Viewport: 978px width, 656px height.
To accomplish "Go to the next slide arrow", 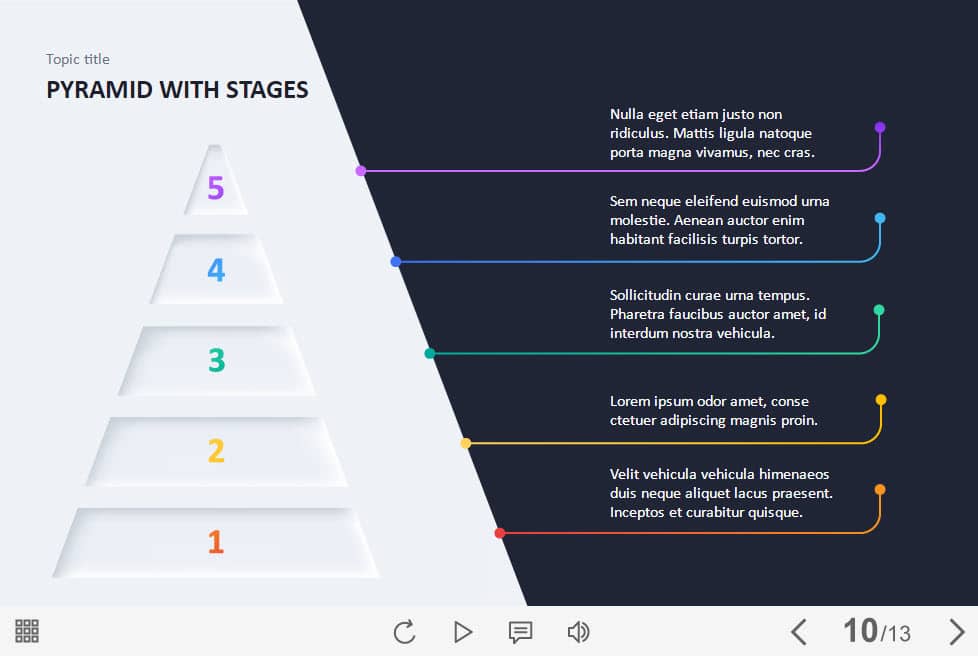I will pos(956,632).
